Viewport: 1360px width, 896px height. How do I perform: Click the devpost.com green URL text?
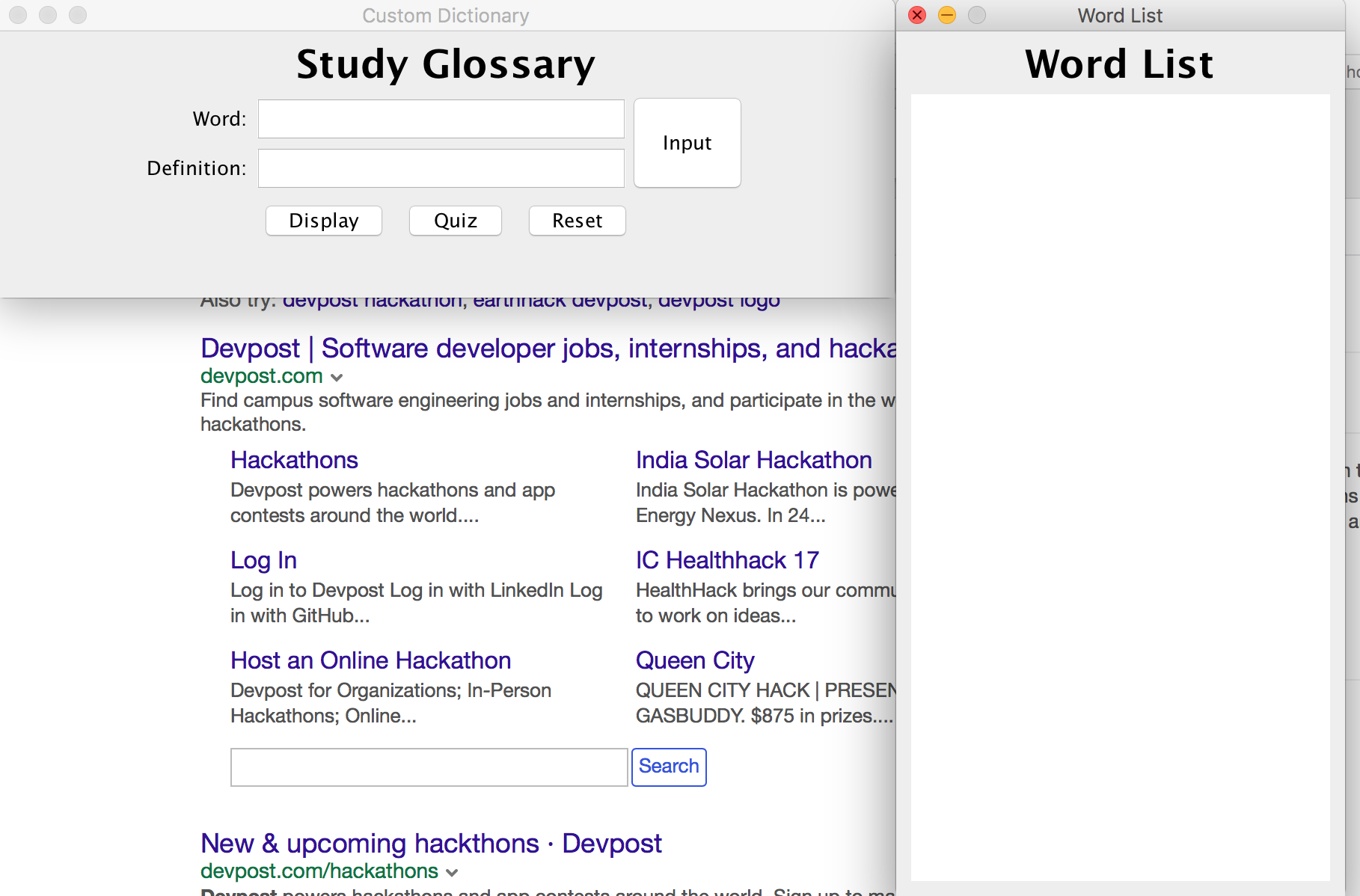[262, 376]
